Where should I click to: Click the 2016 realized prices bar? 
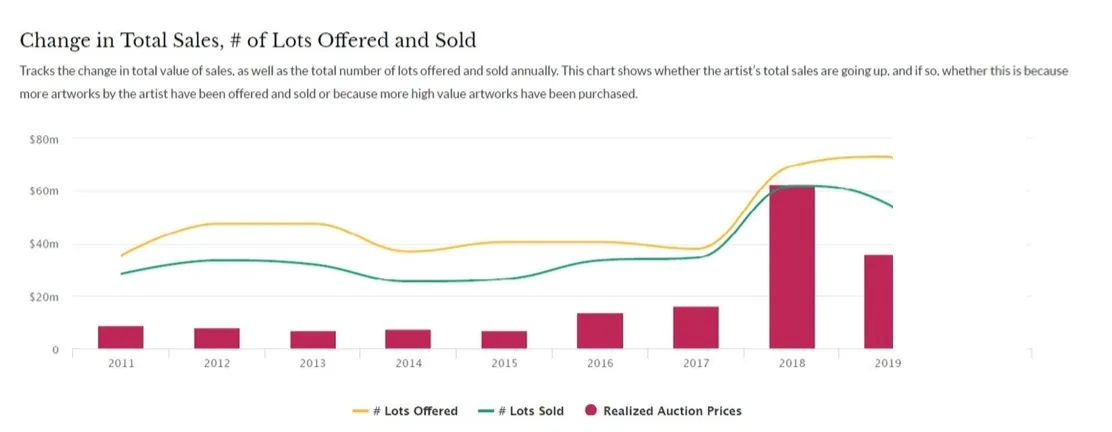point(600,331)
